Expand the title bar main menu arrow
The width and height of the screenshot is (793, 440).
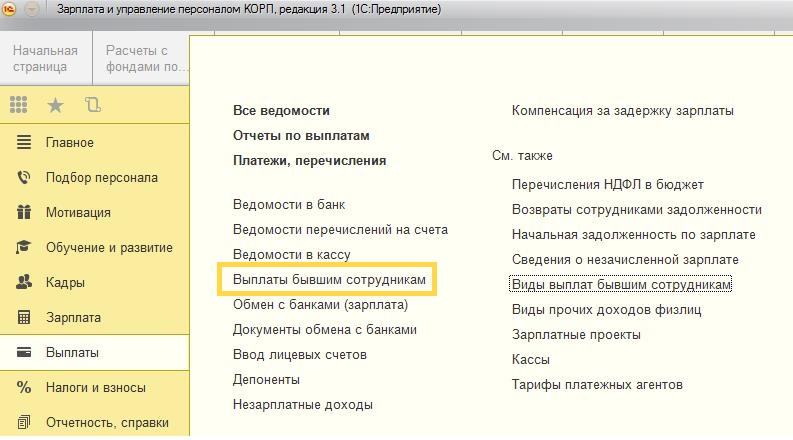[33, 10]
